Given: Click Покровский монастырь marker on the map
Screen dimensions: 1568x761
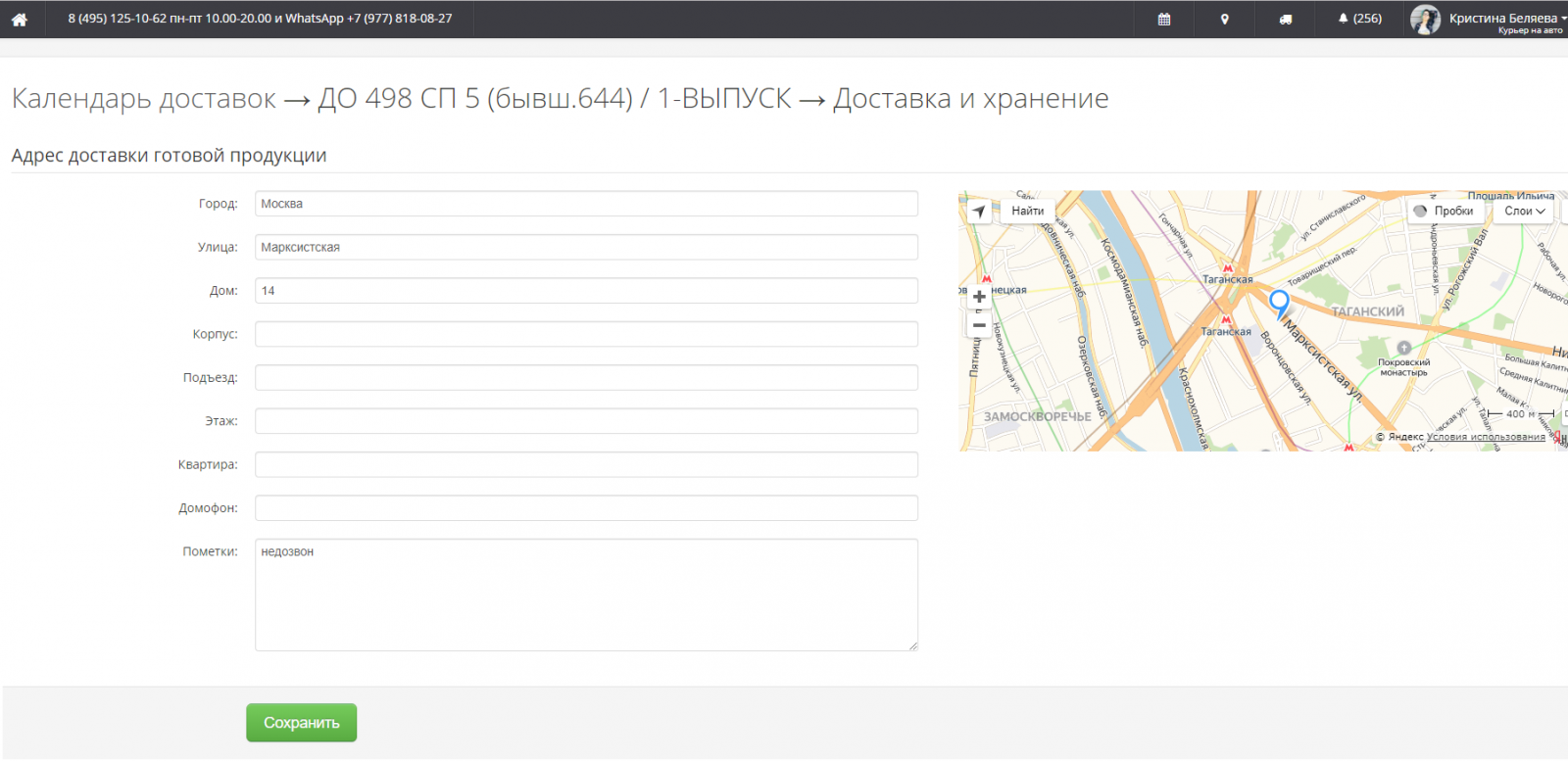Looking at the screenshot, I should [x=1403, y=348].
